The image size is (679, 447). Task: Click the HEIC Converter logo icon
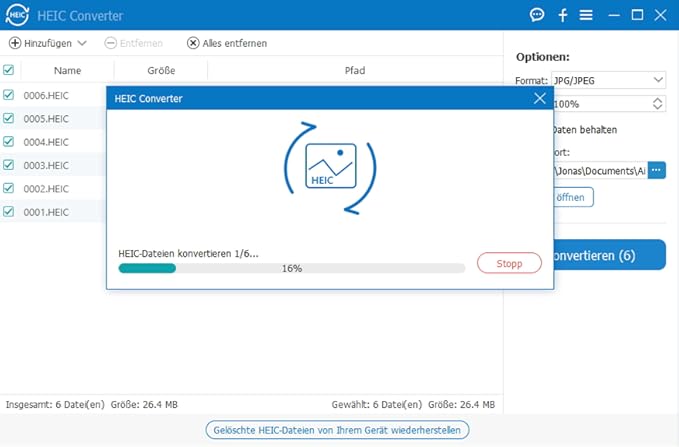[17, 15]
